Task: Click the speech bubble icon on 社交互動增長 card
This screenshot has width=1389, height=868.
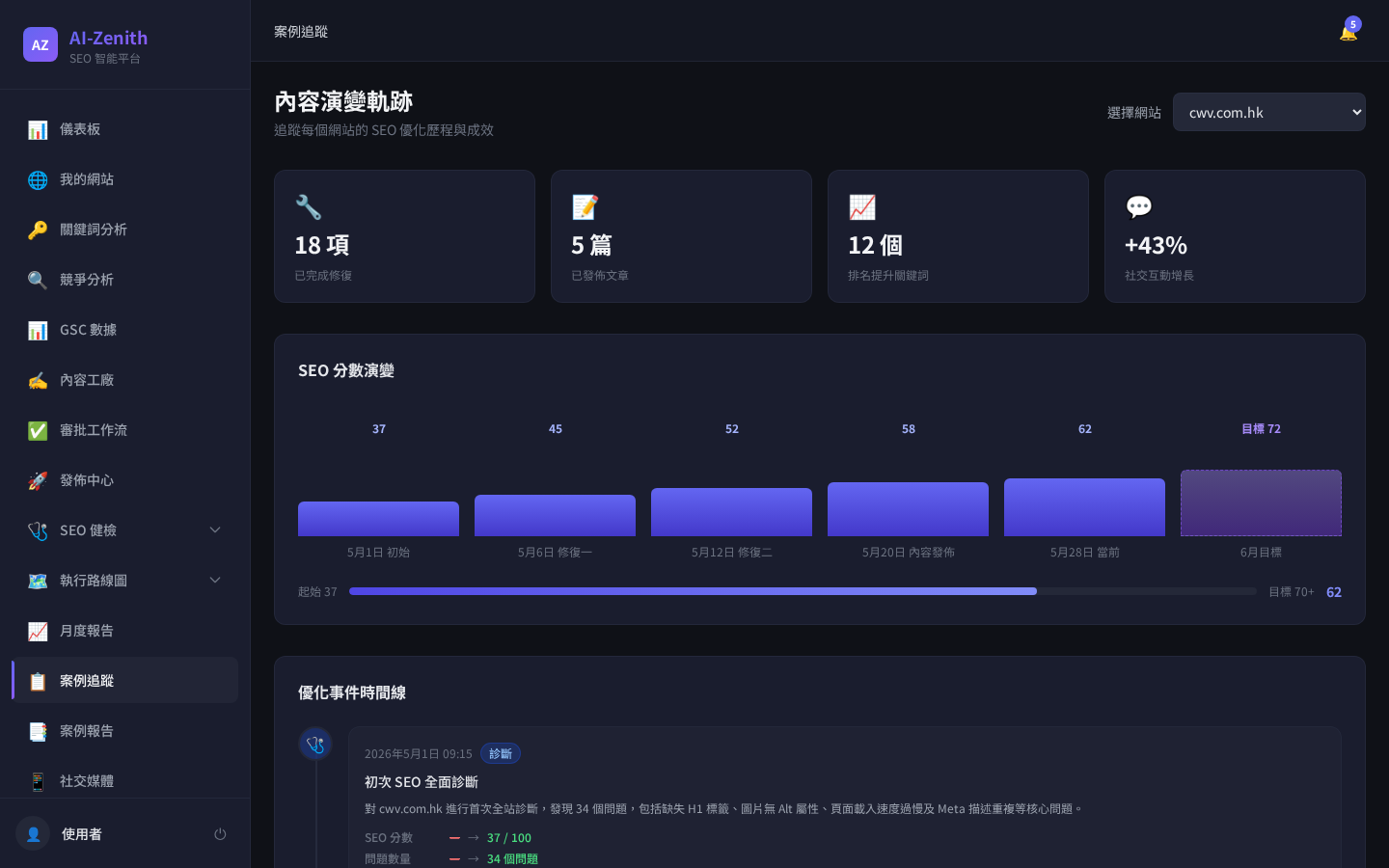Action: [1138, 206]
